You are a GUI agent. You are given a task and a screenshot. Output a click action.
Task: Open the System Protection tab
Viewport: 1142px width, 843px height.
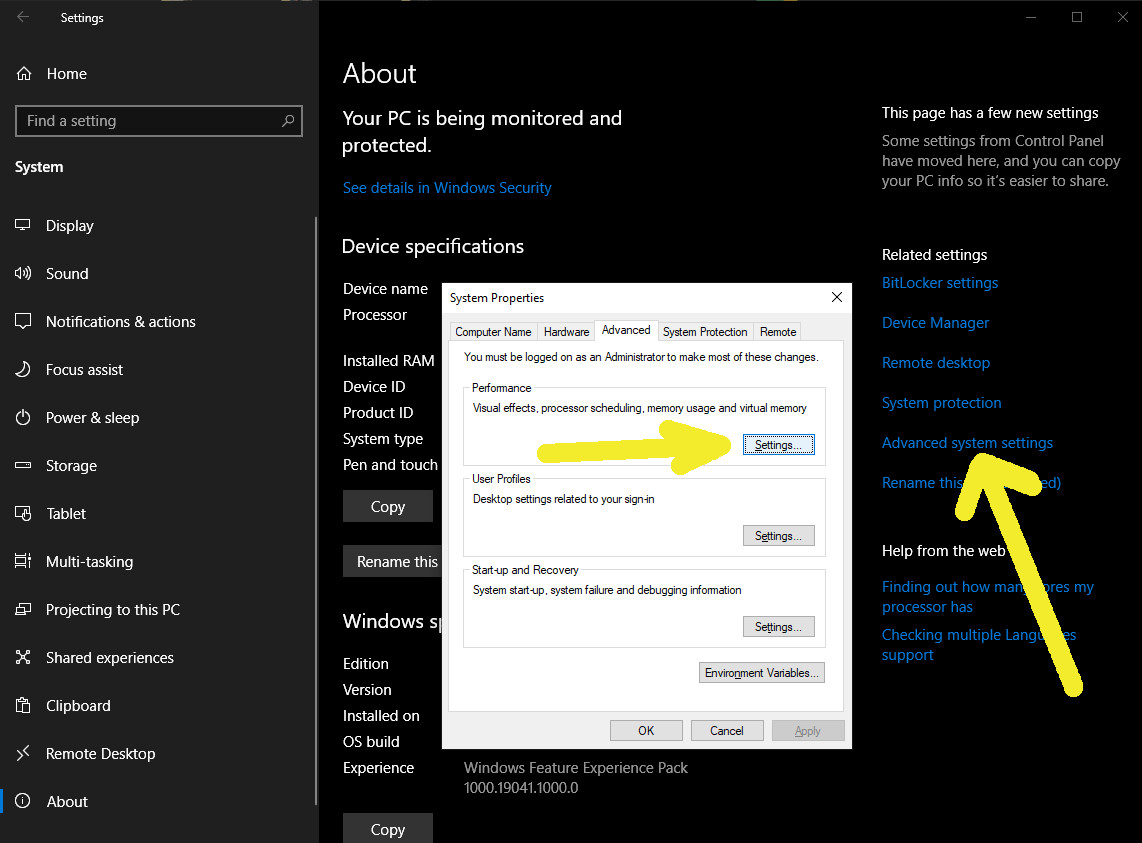coord(705,332)
